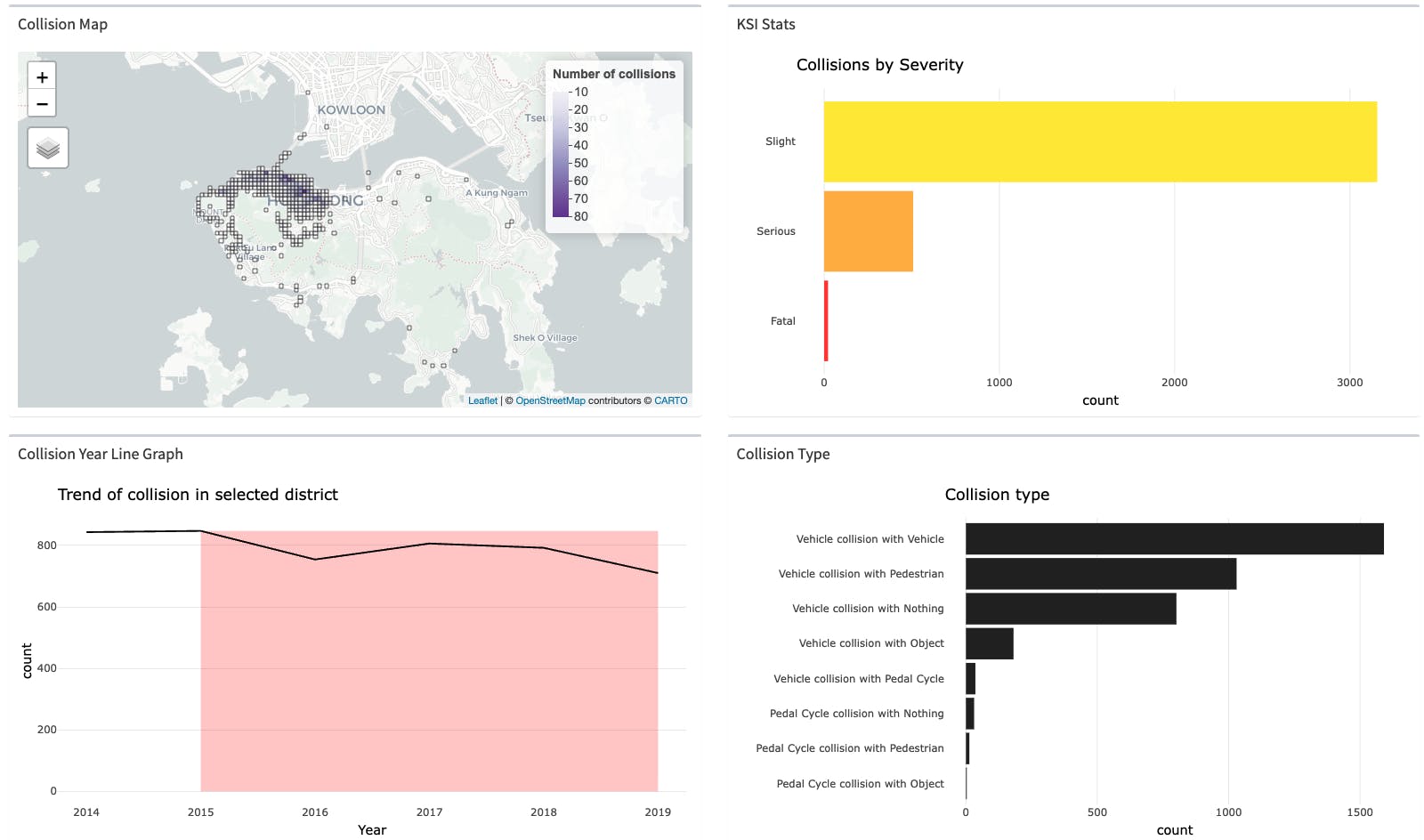Viewport: 1424px width, 840px height.
Task: Click the 2016 tick on Year axis
Action: pyautogui.click(x=315, y=812)
